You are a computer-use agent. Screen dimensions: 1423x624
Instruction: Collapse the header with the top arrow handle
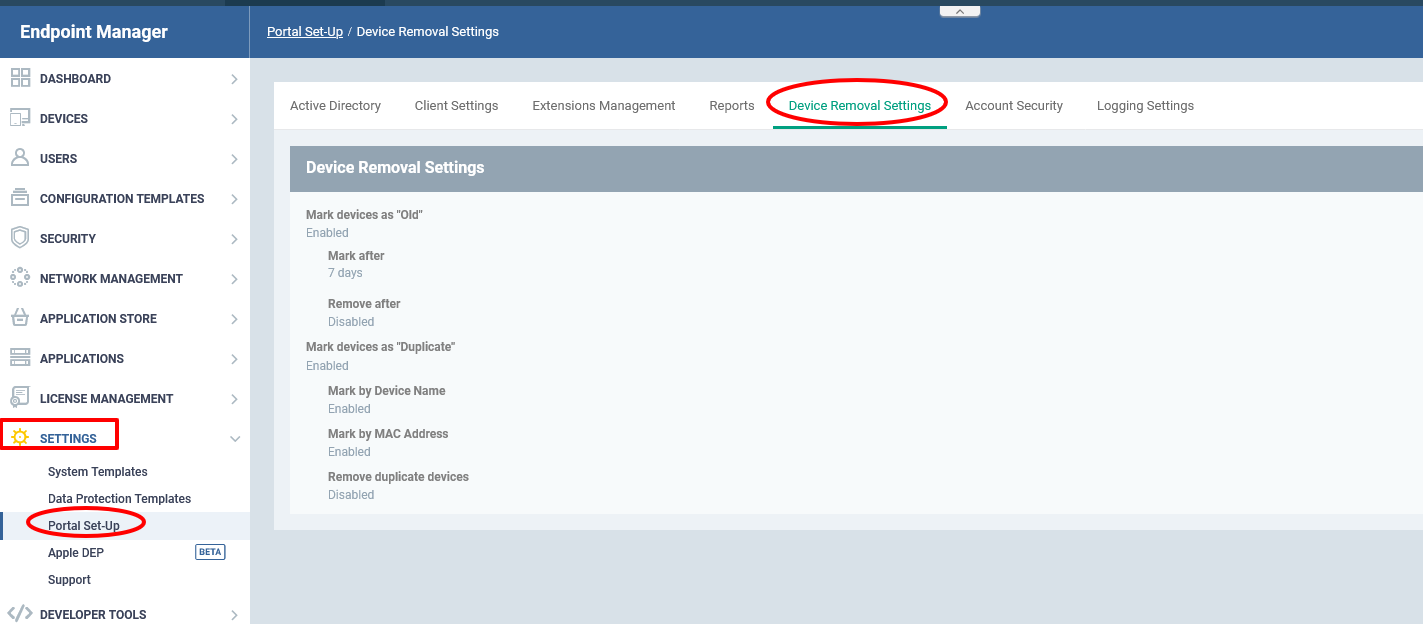click(x=960, y=11)
